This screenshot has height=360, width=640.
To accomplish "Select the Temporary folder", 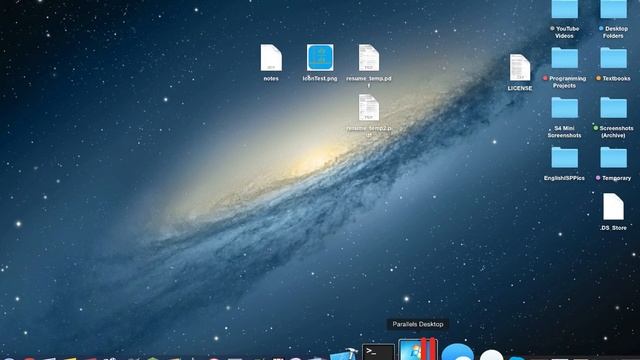I will click(x=613, y=158).
